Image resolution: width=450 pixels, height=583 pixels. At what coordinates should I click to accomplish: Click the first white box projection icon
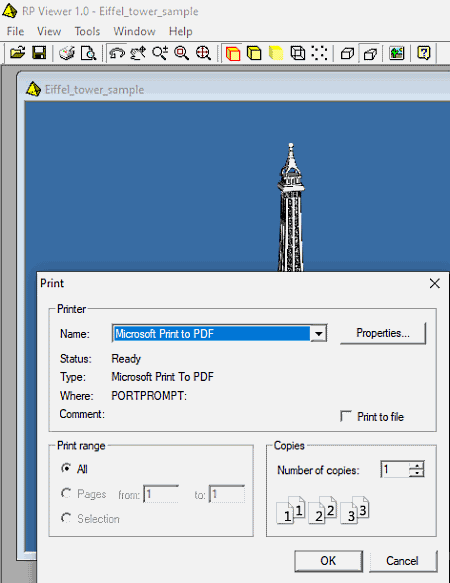(x=347, y=53)
